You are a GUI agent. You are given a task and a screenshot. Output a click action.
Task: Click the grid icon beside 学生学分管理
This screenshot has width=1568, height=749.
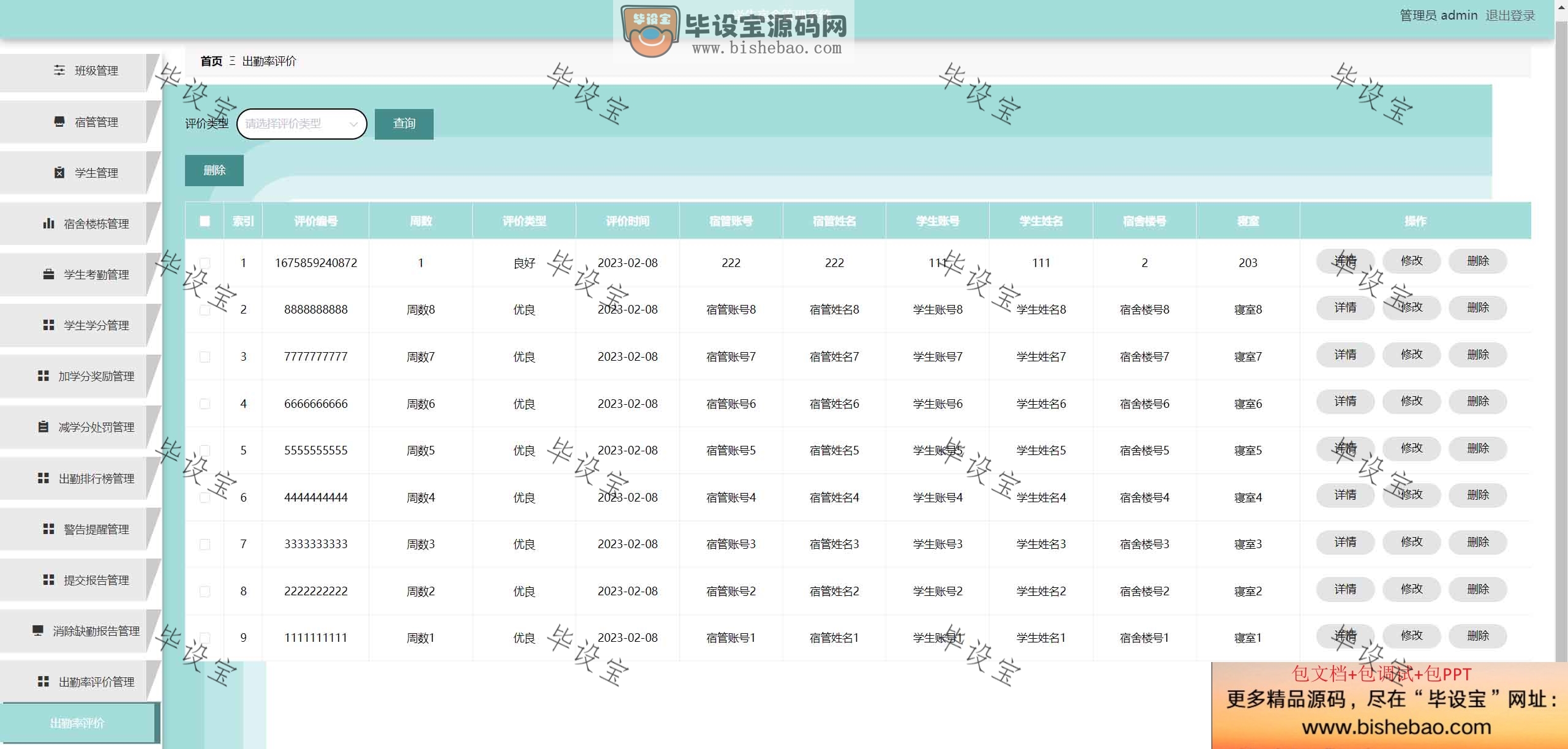click(x=48, y=325)
